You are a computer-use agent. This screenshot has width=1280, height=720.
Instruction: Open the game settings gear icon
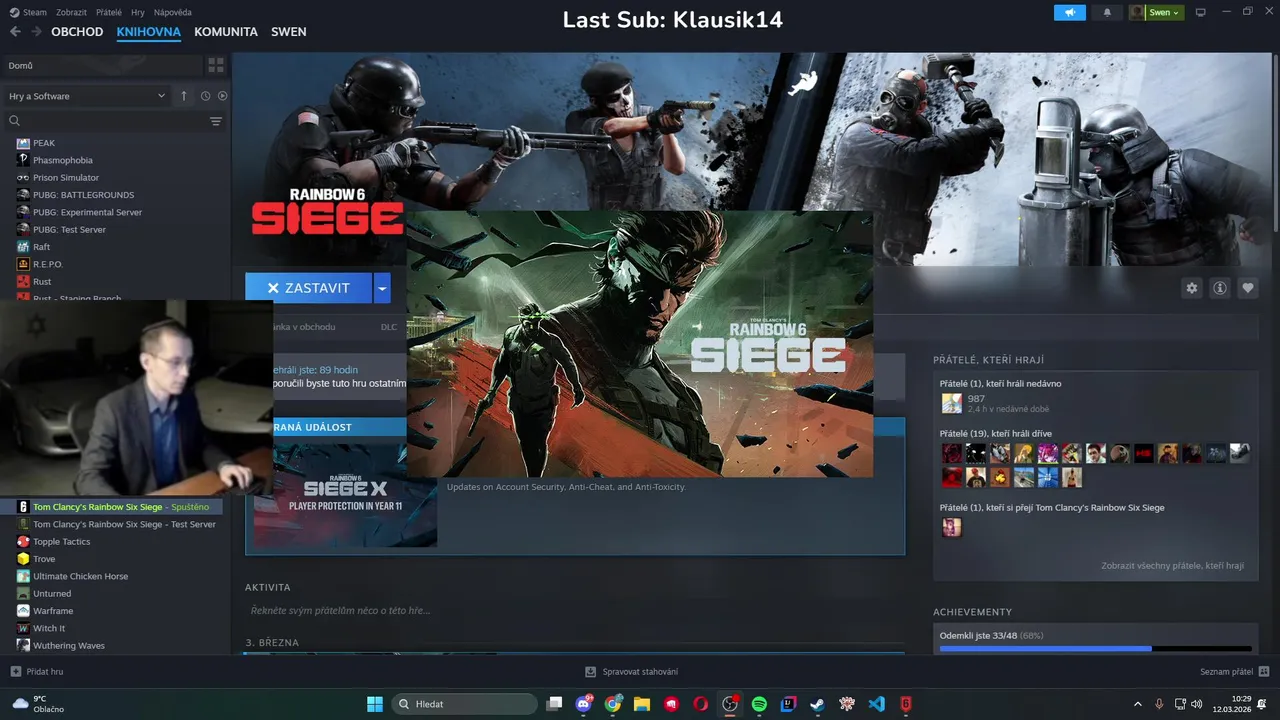(1192, 288)
